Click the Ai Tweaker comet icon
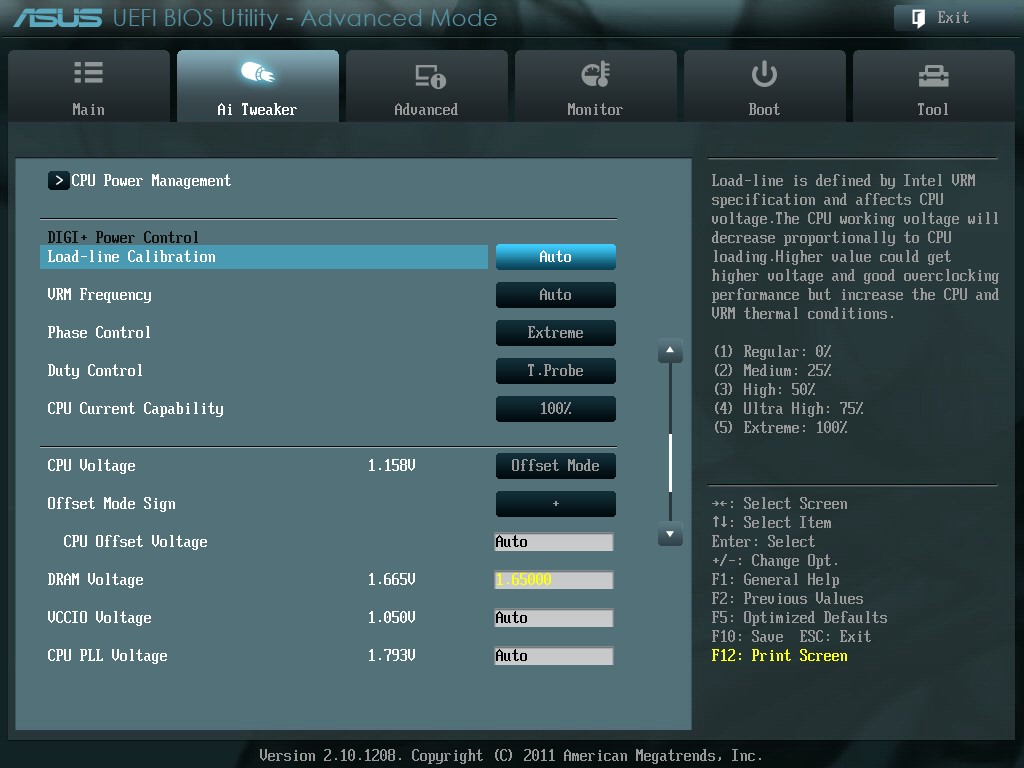Image resolution: width=1024 pixels, height=768 pixels. 257,72
